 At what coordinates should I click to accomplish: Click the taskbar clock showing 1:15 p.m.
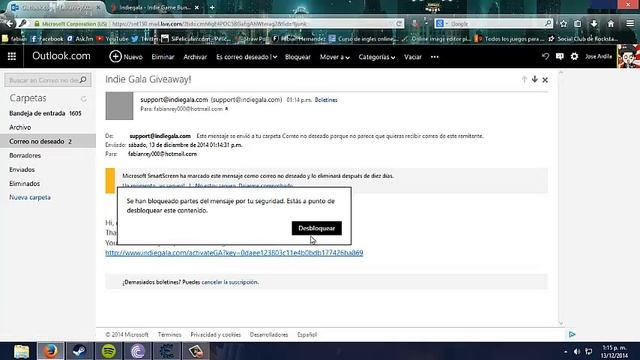pyautogui.click(x=614, y=351)
